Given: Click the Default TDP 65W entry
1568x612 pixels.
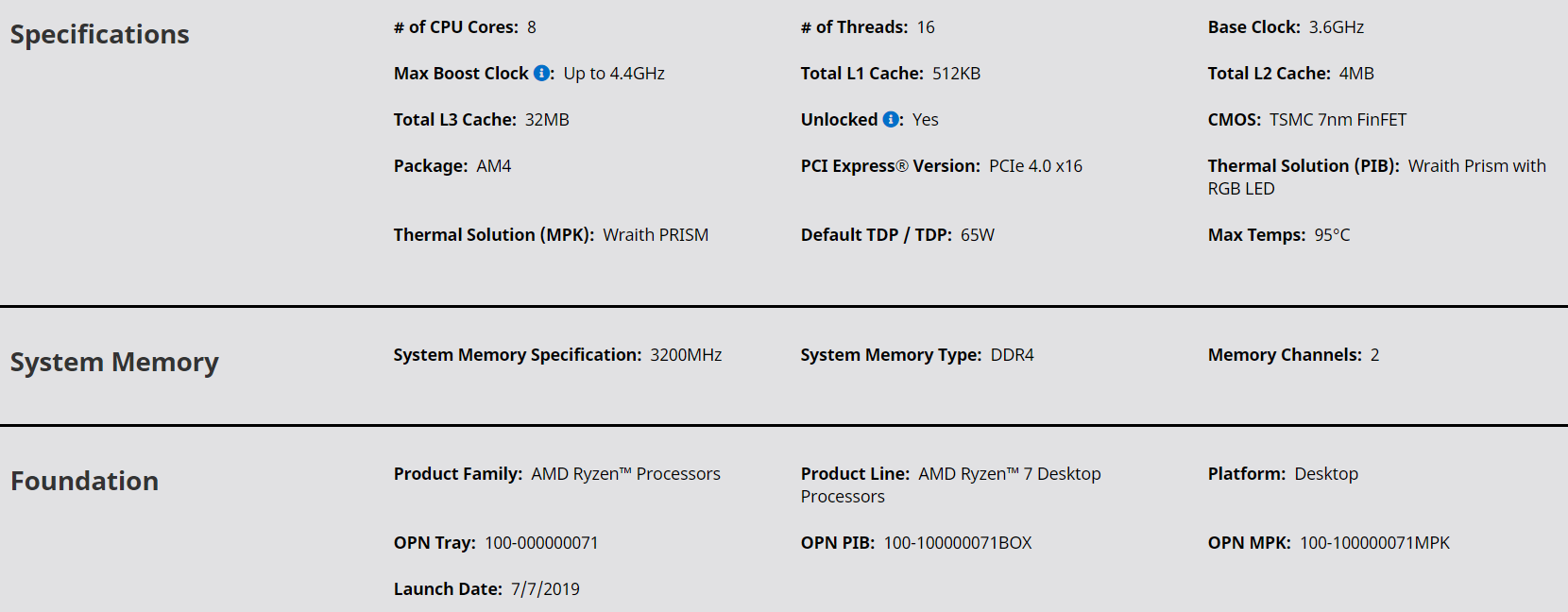Looking at the screenshot, I should (897, 235).
